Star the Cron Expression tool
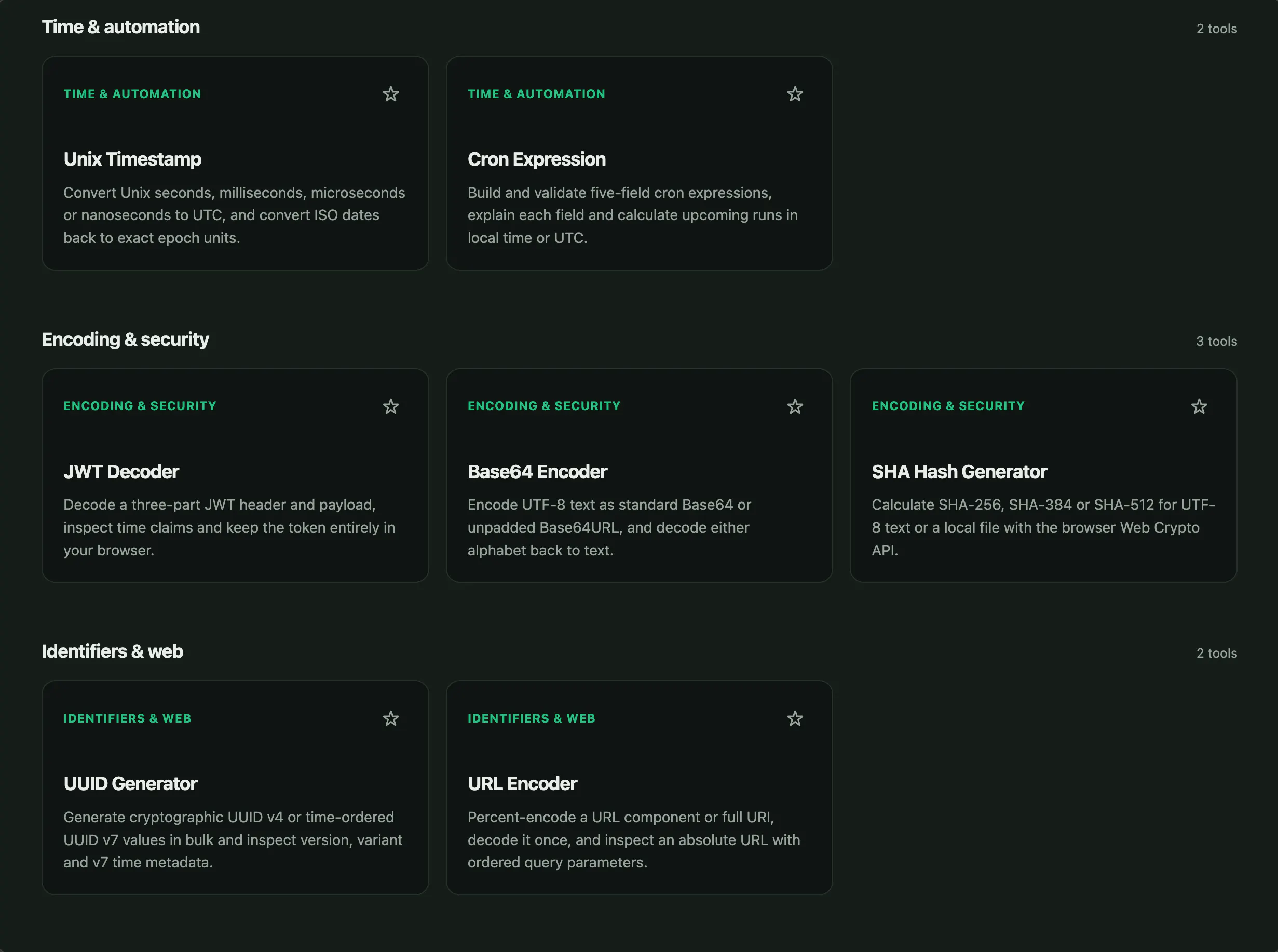 795,94
